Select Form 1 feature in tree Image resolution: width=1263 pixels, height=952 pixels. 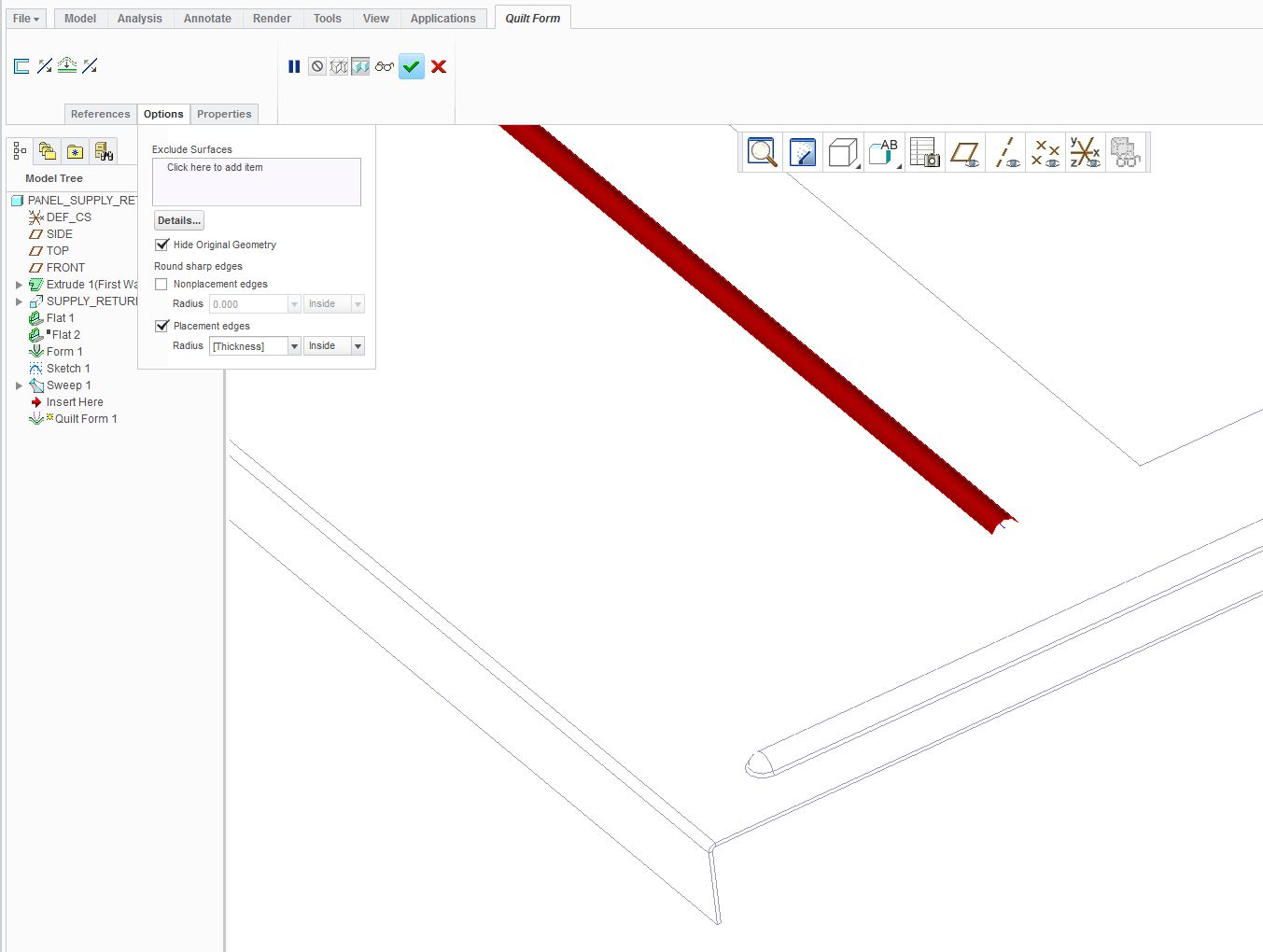coord(56,352)
